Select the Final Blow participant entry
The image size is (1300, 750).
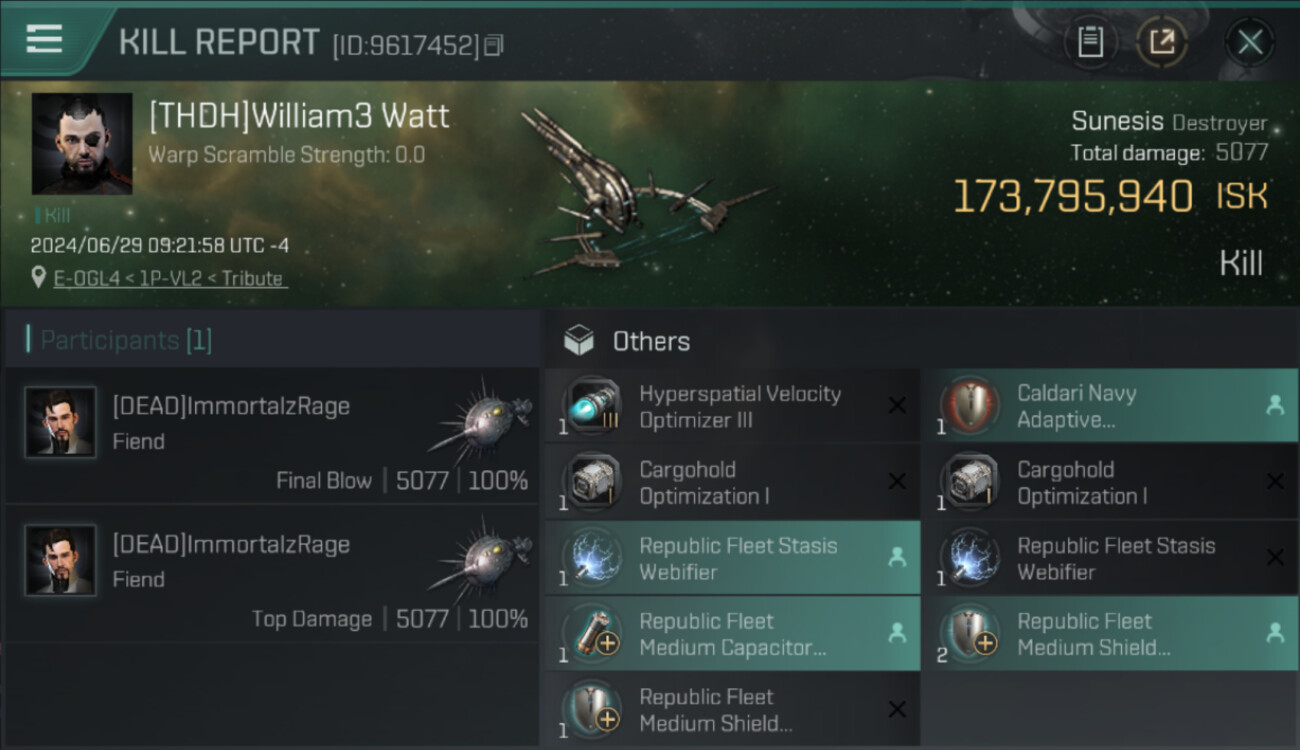[272, 436]
